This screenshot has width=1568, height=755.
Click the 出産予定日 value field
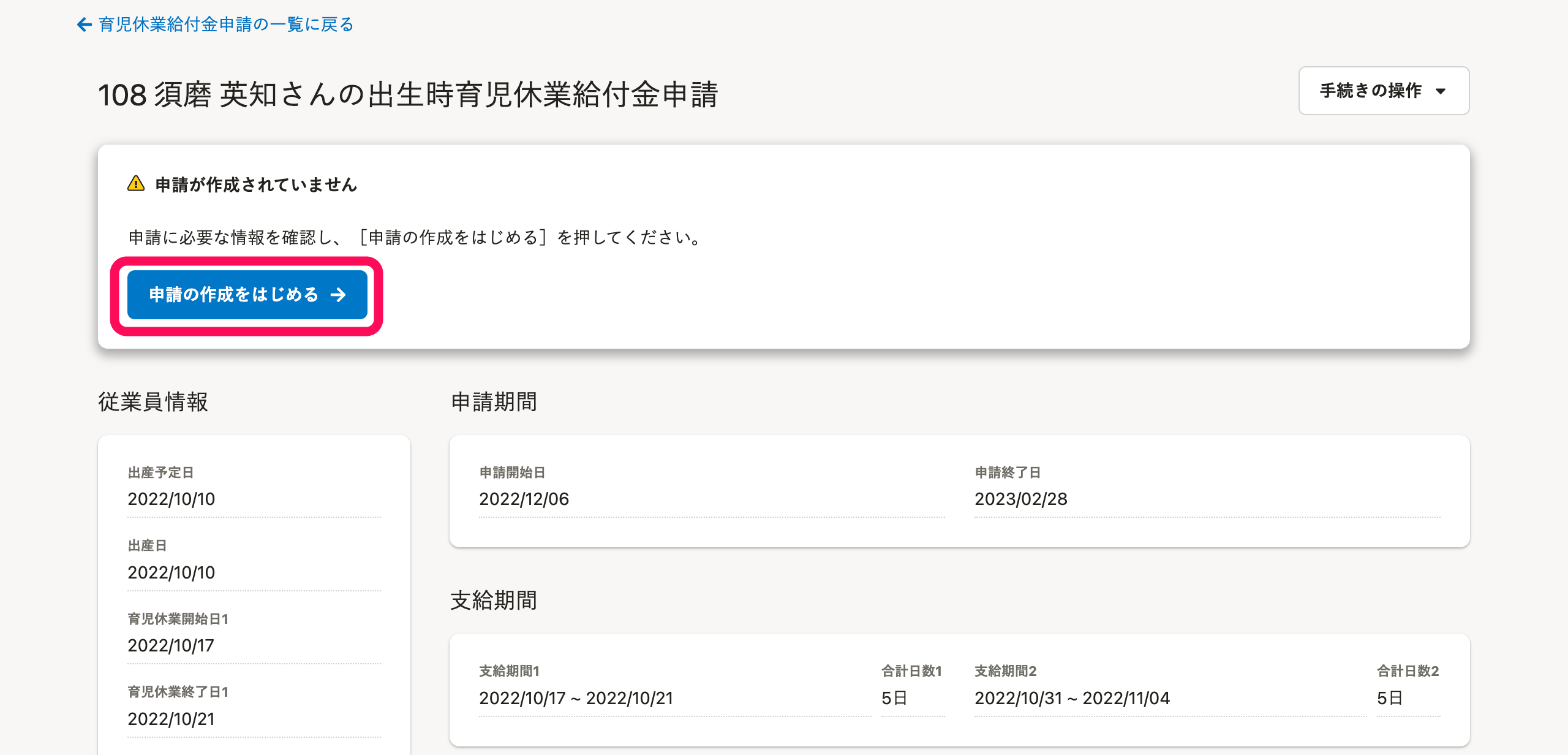171,499
